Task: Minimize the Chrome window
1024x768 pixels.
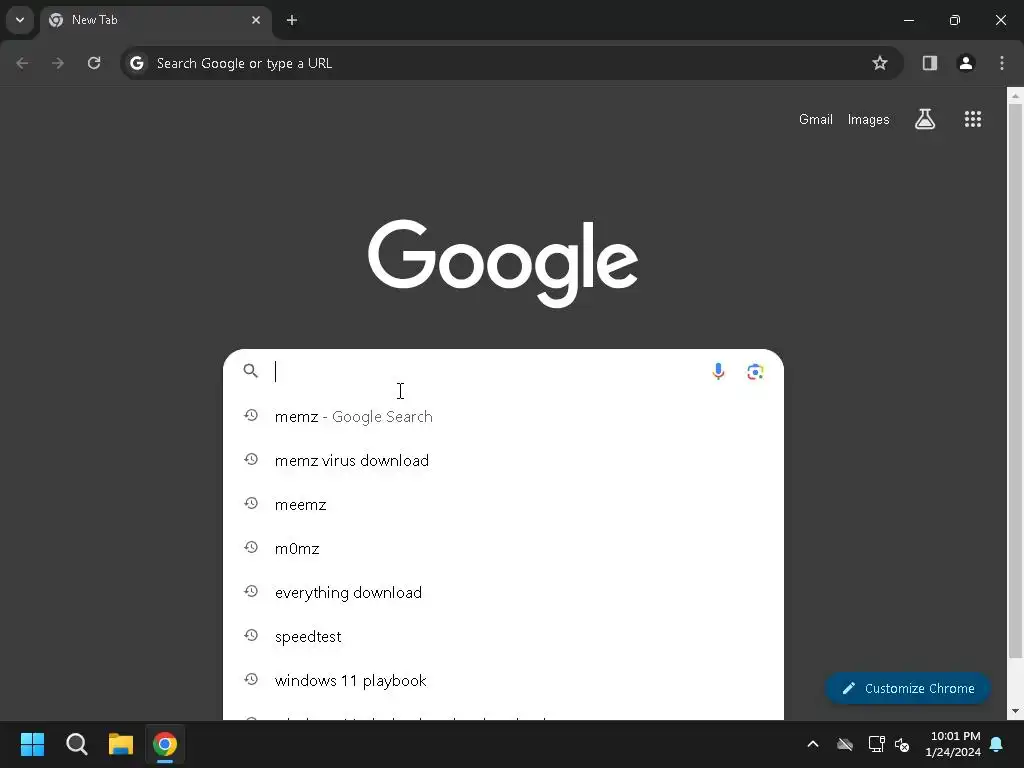Action: click(908, 20)
